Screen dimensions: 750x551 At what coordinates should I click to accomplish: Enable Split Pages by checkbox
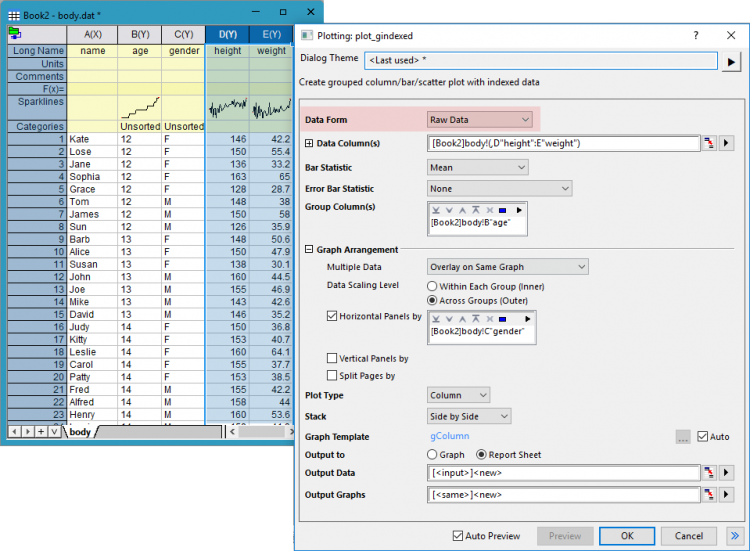[332, 375]
